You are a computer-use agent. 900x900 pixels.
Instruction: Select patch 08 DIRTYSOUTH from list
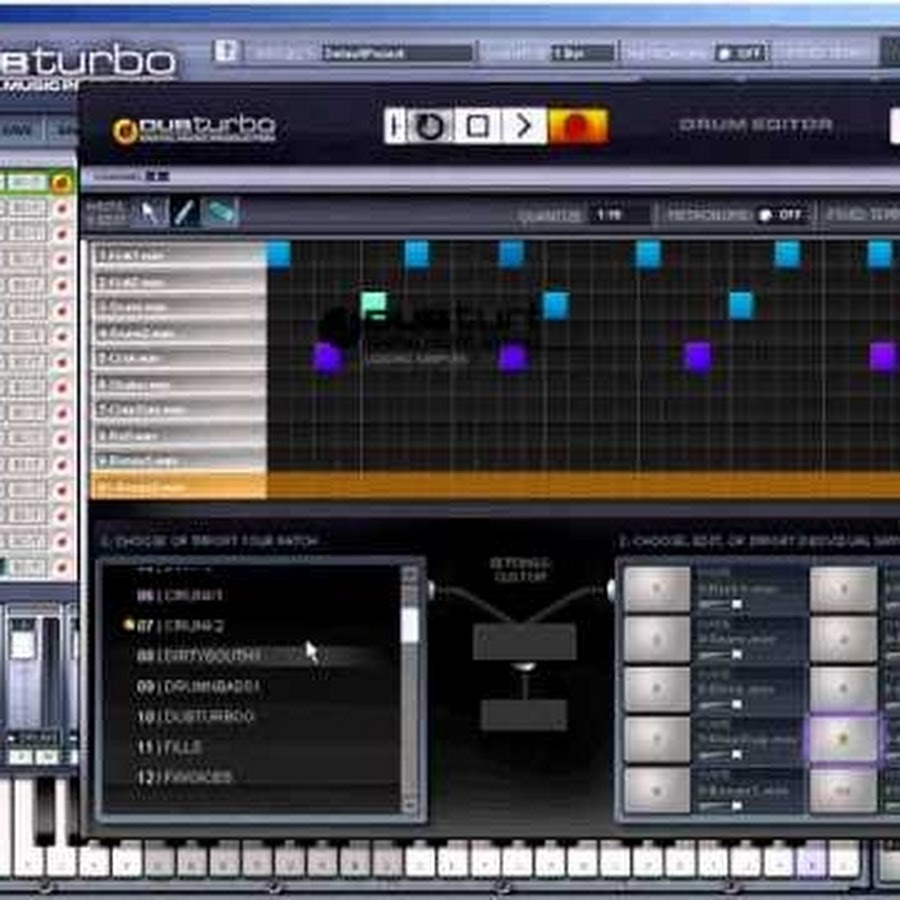(199, 656)
